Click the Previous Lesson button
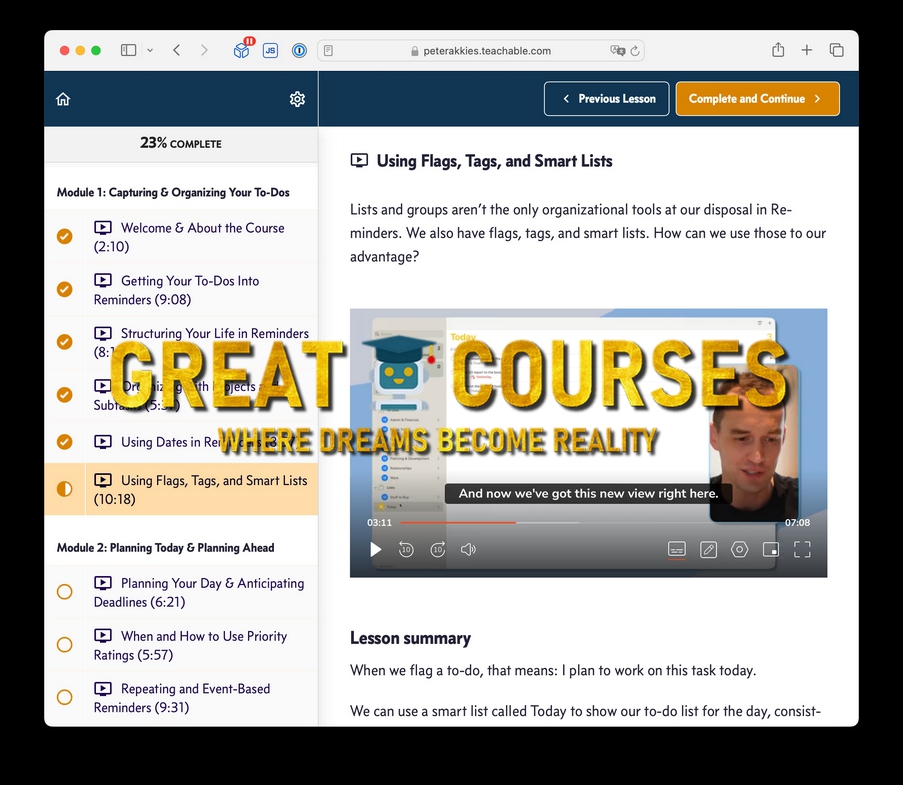The height and width of the screenshot is (785, 903). coord(606,99)
